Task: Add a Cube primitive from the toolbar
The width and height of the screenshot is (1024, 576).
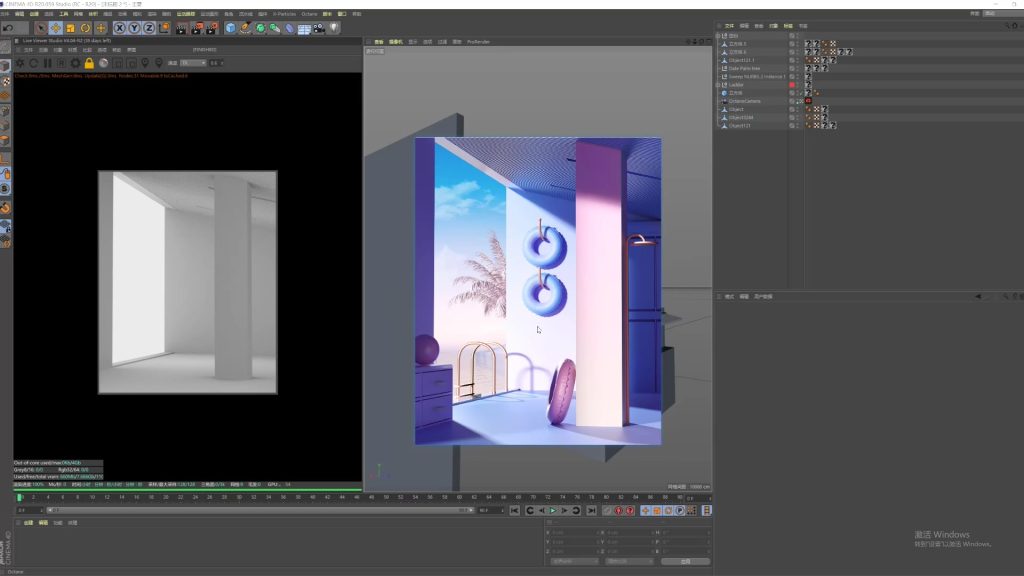Action: pyautogui.click(x=230, y=28)
